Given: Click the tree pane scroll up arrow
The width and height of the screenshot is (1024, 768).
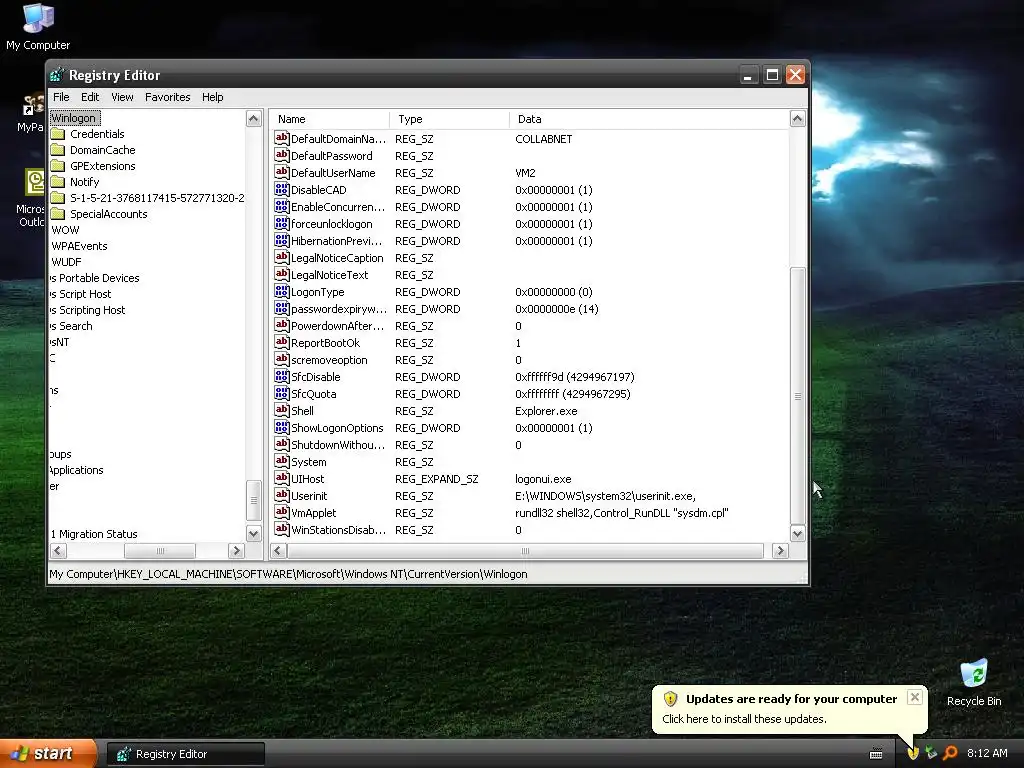Looking at the screenshot, I should [x=253, y=118].
